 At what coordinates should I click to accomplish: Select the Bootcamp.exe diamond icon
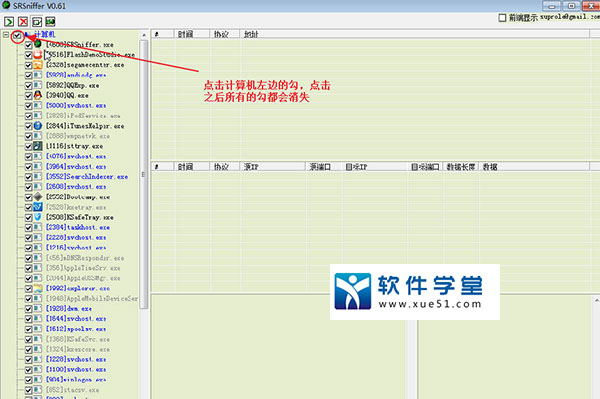pyautogui.click(x=38, y=197)
